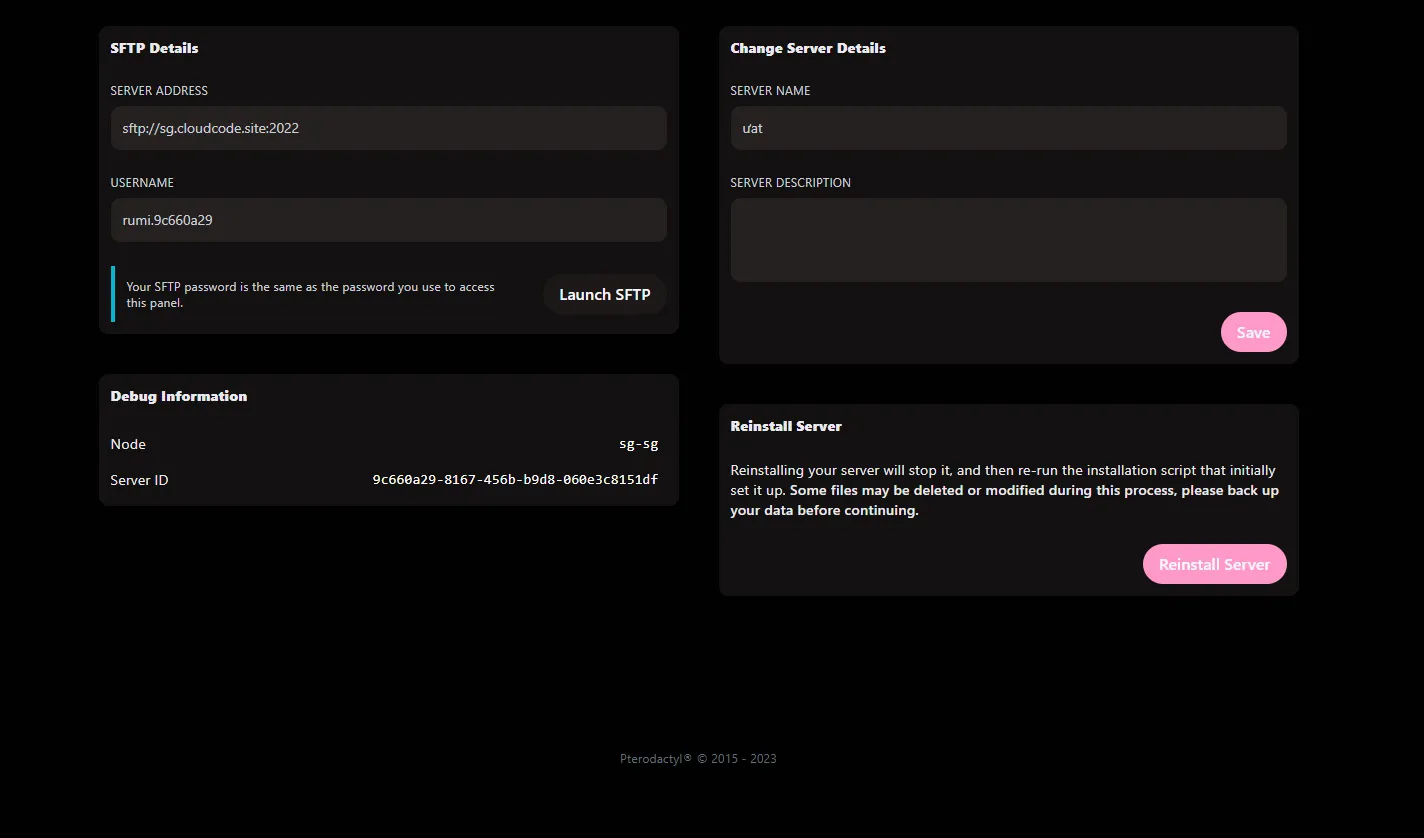This screenshot has height=838, width=1424.
Task: Click the Launch SFTP button
Action: click(x=604, y=294)
